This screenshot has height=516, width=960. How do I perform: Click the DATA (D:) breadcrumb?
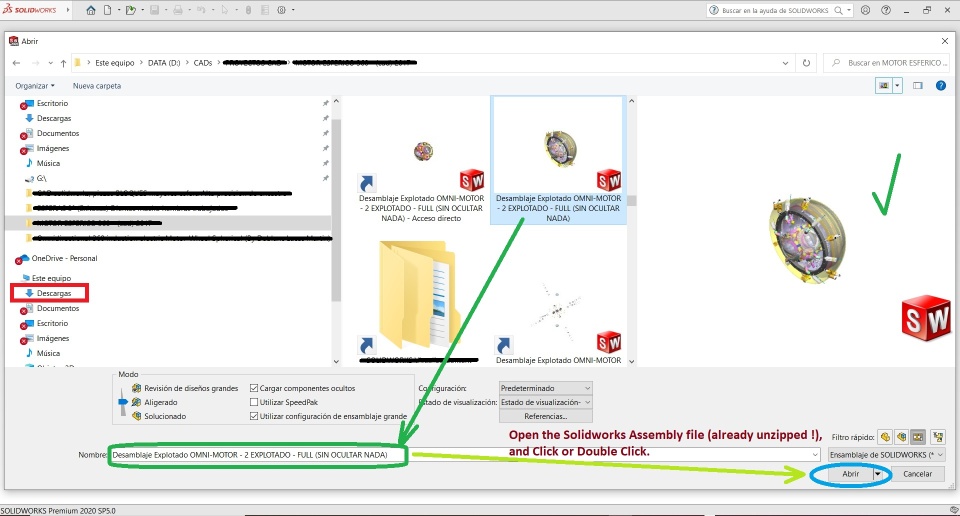164,62
